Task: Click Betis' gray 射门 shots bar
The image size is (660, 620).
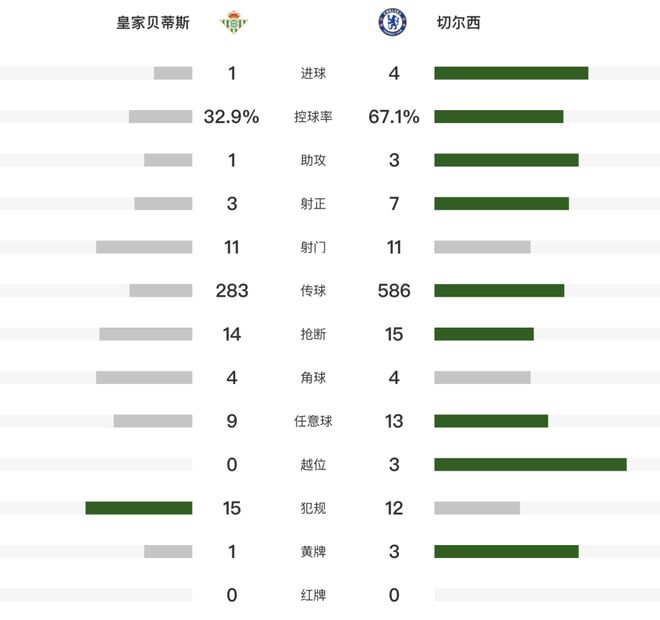Action: click(x=144, y=247)
